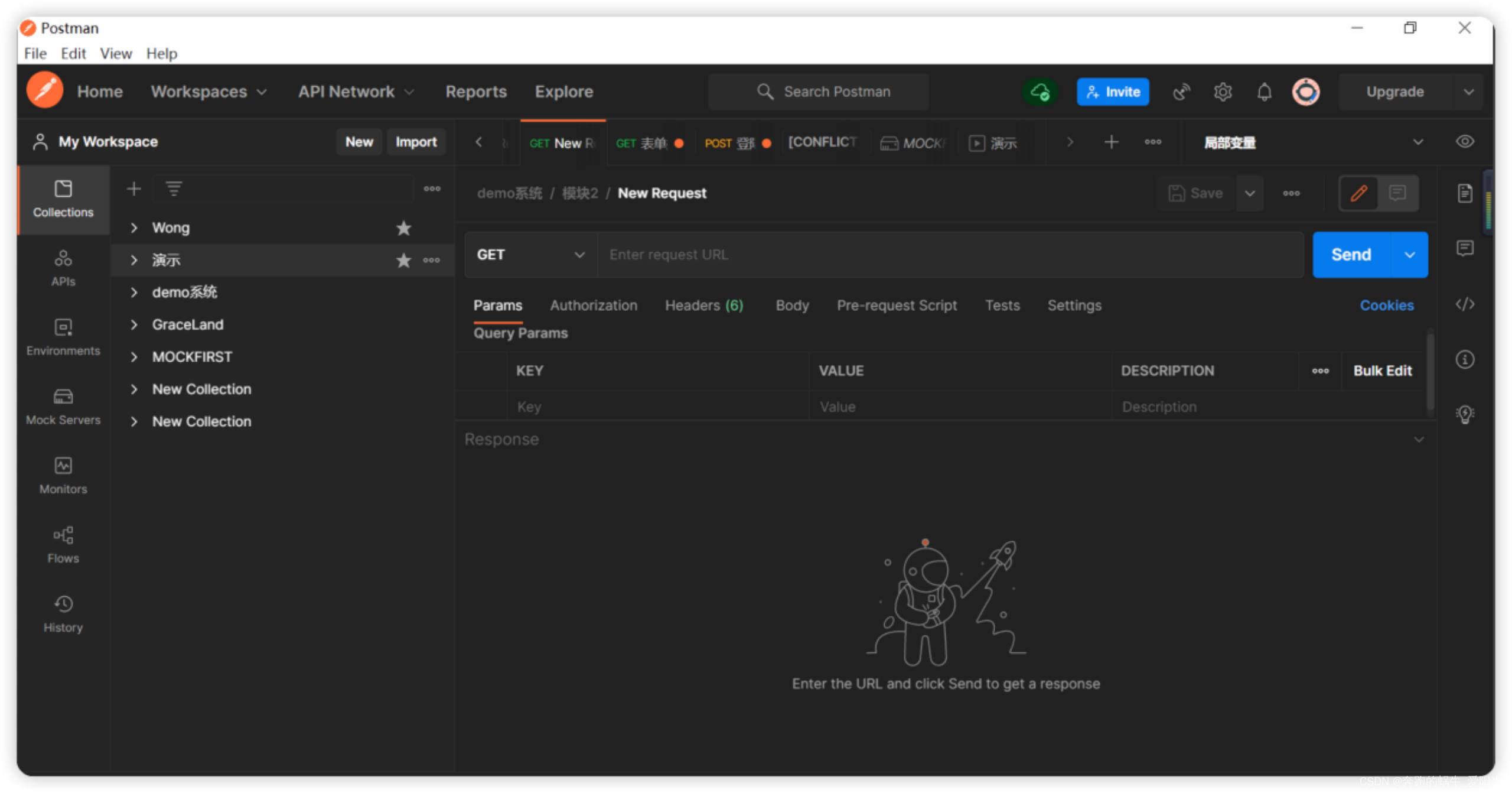
Task: Switch to the Authorization tab
Action: coord(594,305)
